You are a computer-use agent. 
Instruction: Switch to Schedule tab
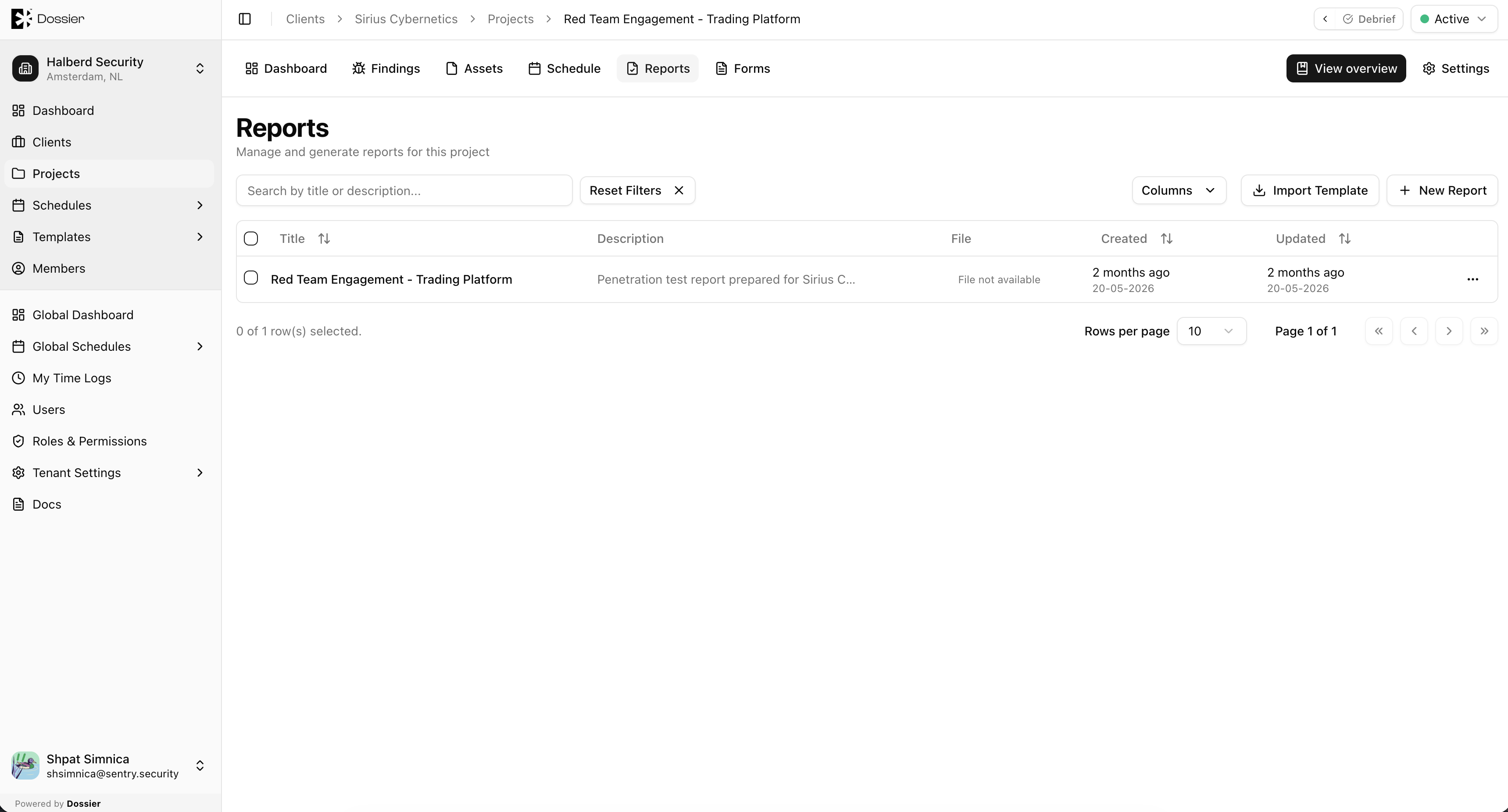pyautogui.click(x=565, y=68)
